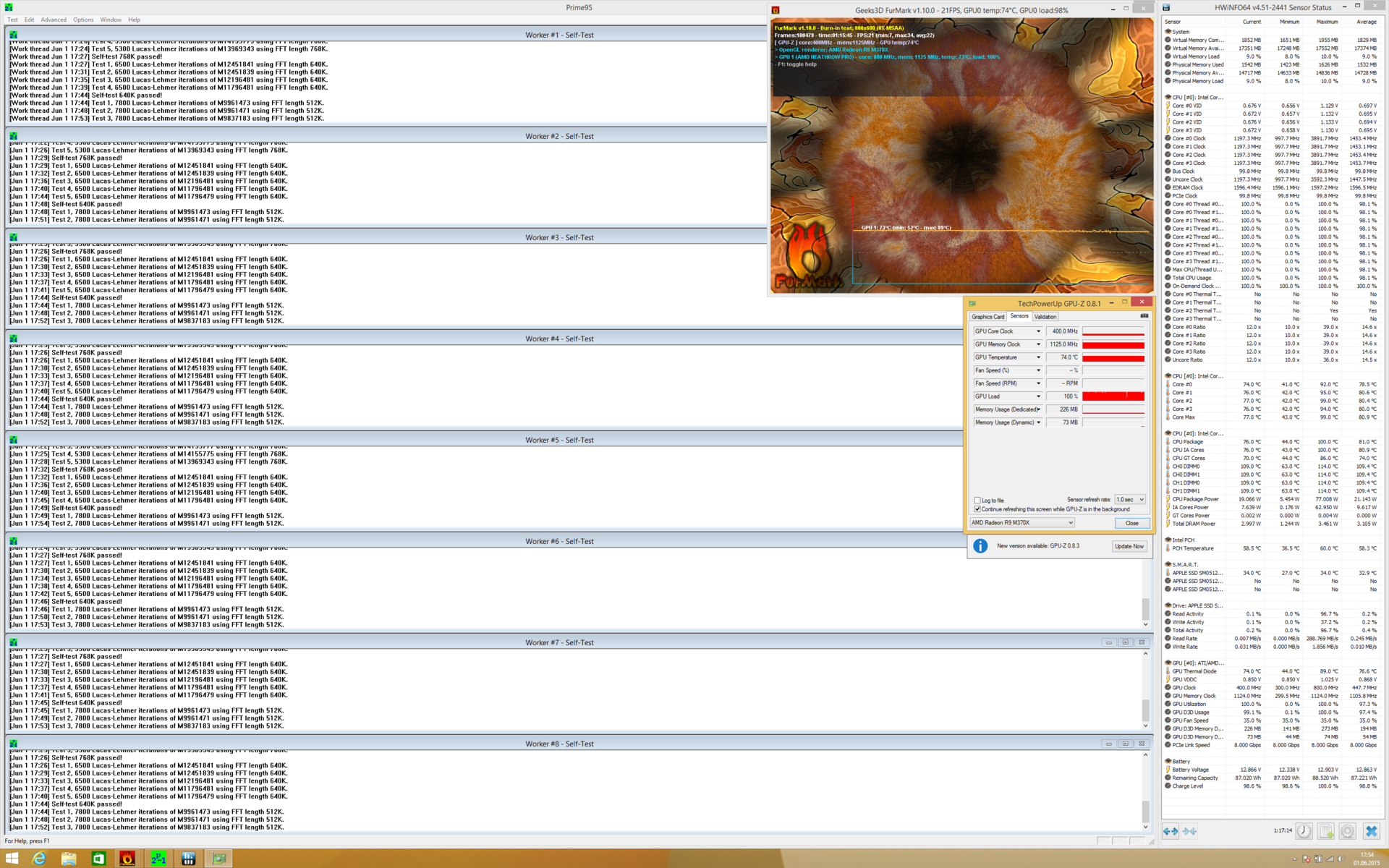Open the AMD Radeon R9 M370X selector
Viewport: 1389px width, 868px height.
[x=1021, y=522]
